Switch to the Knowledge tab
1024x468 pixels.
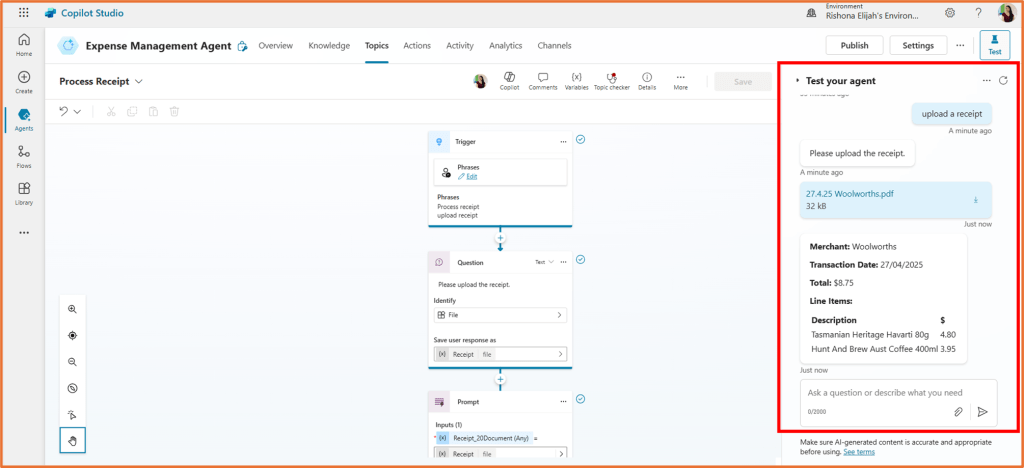pos(329,46)
